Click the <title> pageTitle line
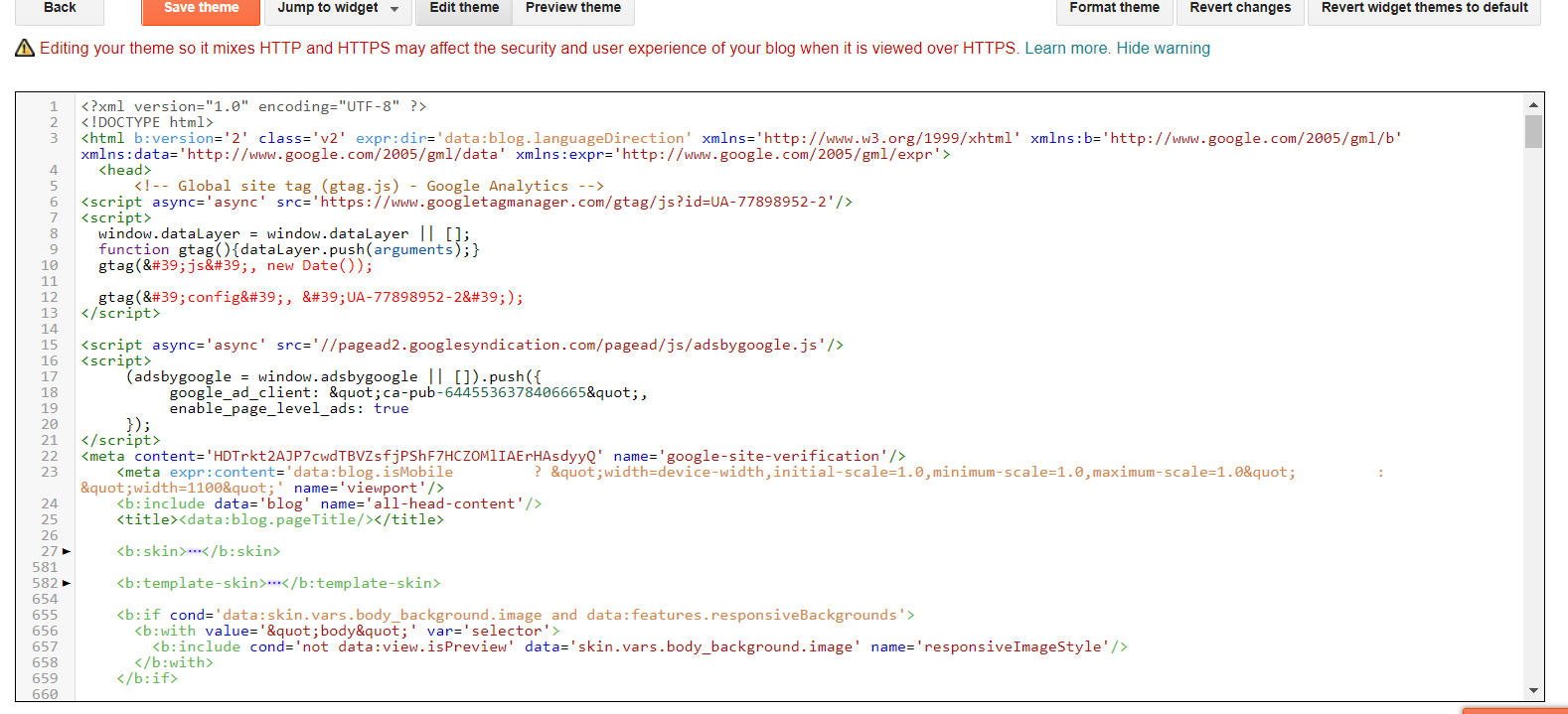 pyautogui.click(x=280, y=519)
